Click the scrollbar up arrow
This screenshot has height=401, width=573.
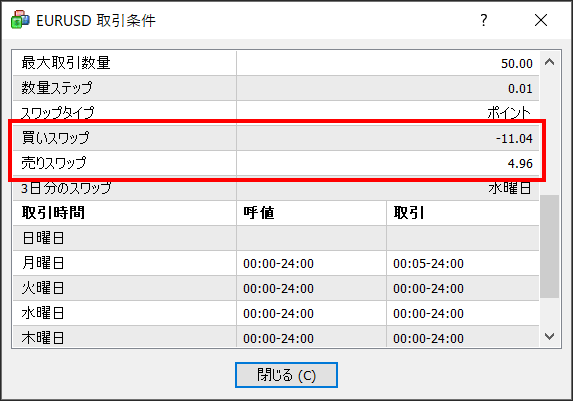[x=549, y=62]
